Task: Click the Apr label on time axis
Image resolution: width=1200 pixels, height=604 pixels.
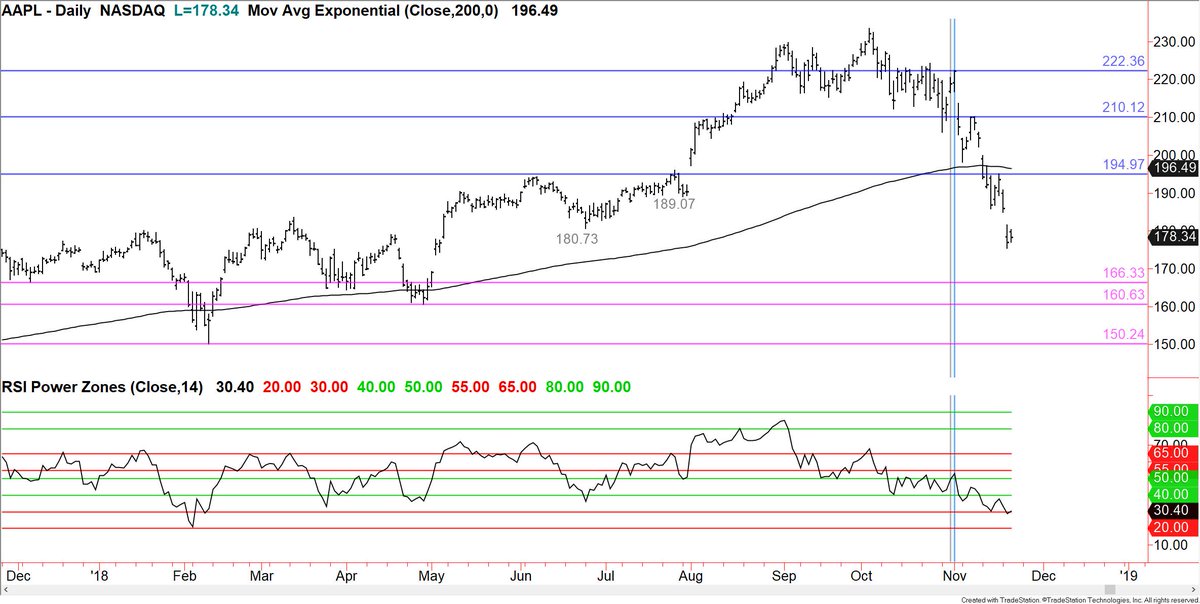Action: 347,576
